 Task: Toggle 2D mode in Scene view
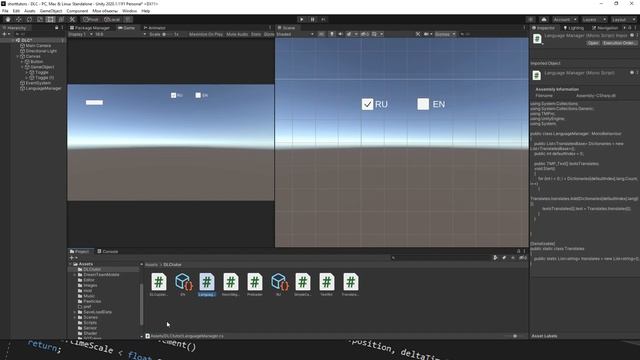[322, 34]
